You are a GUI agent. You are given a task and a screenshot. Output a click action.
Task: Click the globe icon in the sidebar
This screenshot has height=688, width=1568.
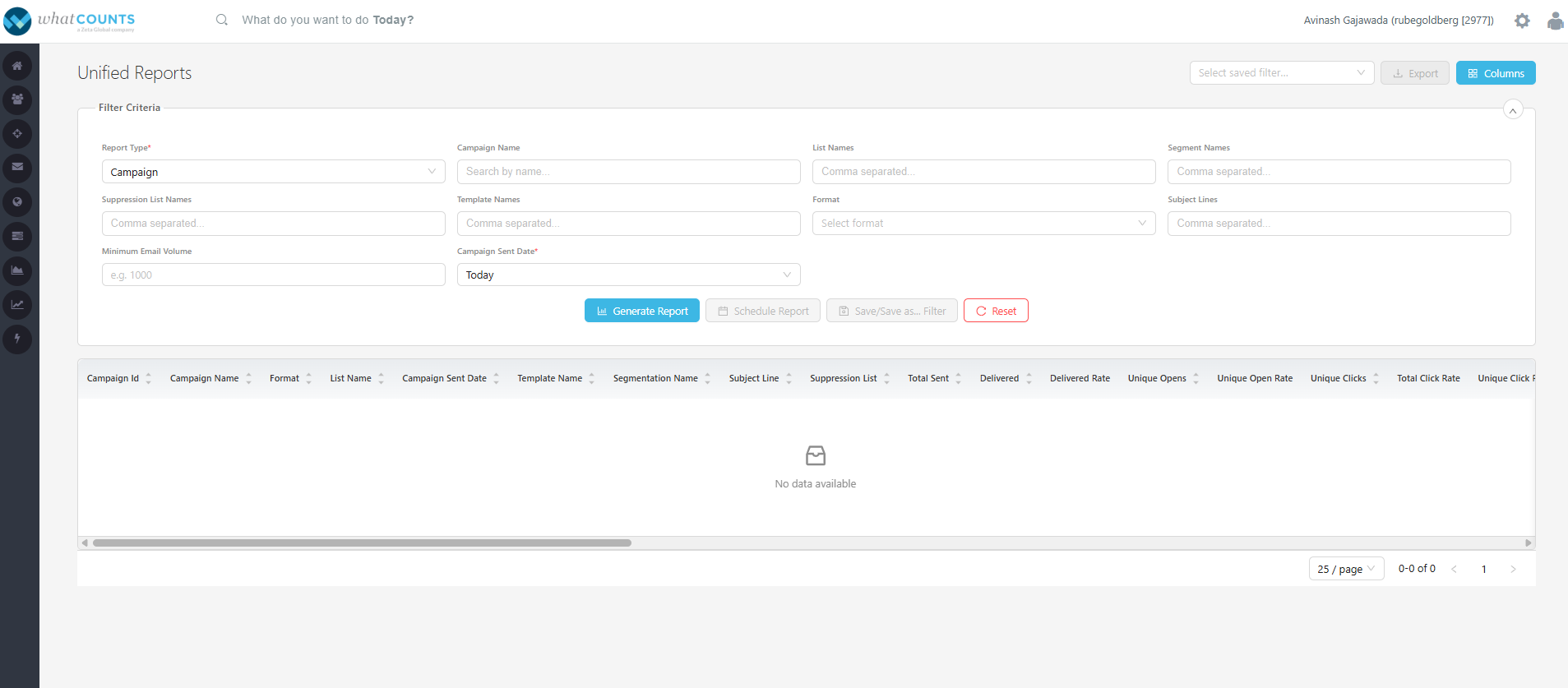tap(17, 202)
